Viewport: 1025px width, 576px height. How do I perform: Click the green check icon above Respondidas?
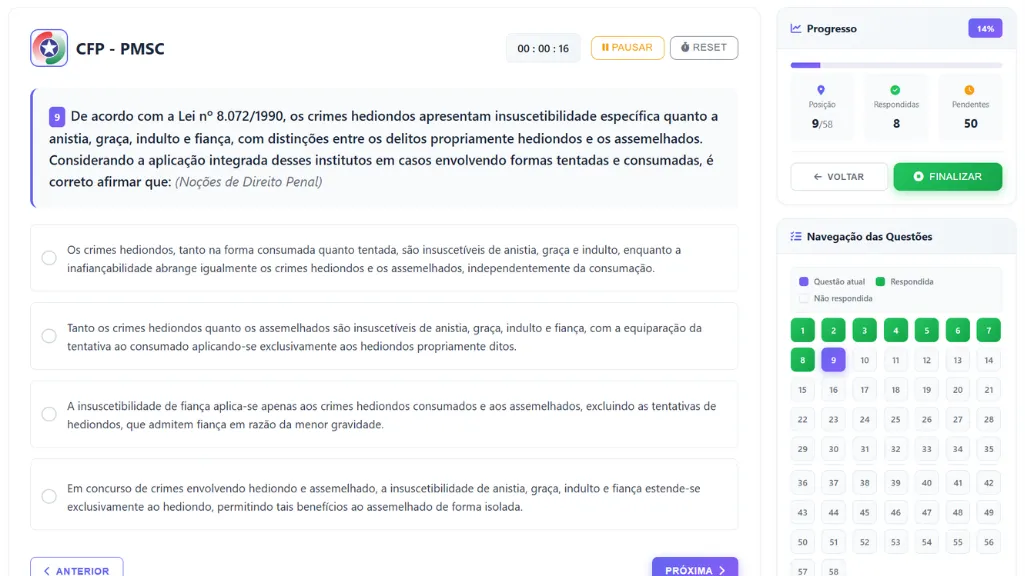point(895,91)
